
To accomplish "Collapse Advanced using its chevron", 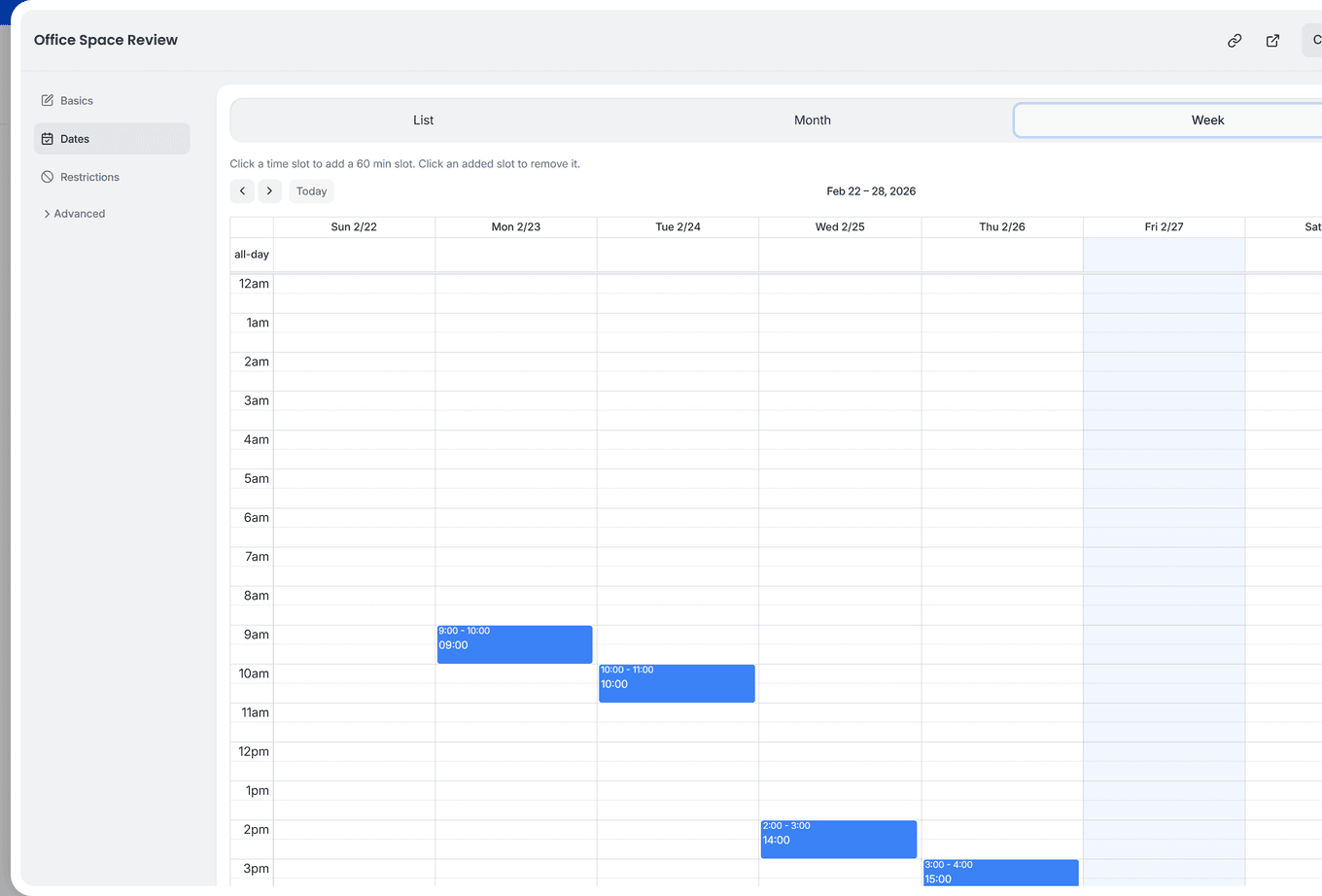I will [46, 213].
